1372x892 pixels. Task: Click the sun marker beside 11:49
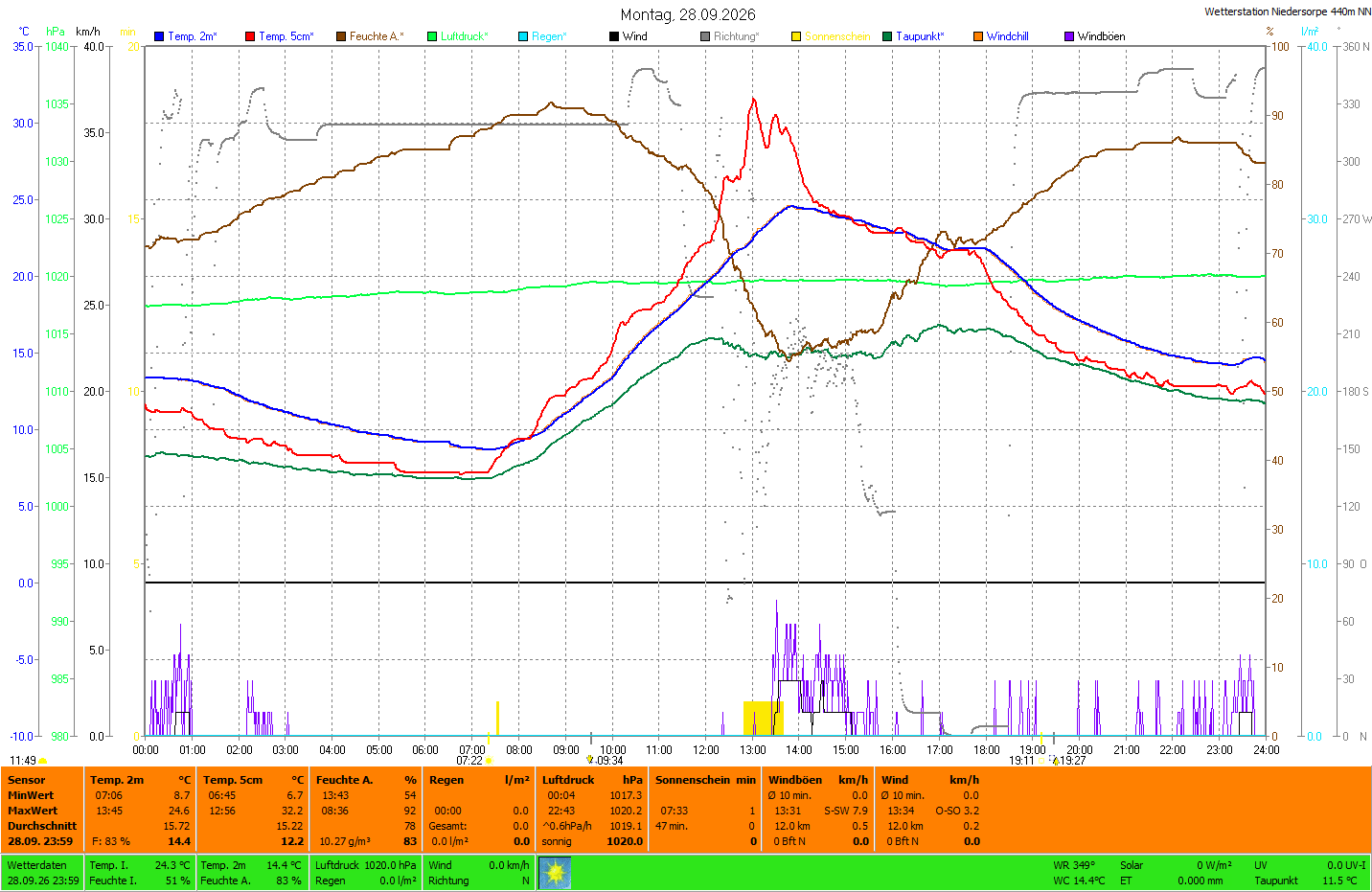(x=43, y=761)
